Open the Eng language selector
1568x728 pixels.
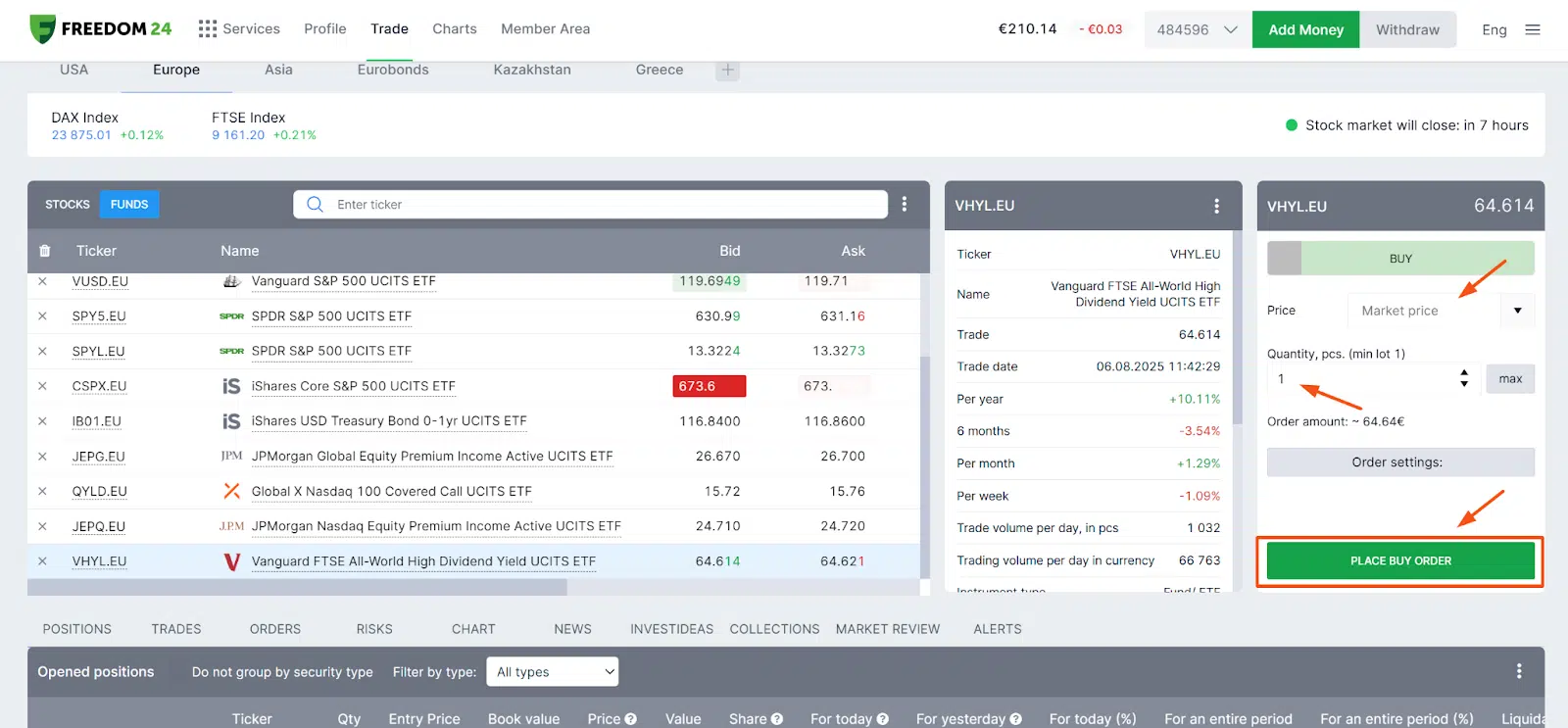click(1494, 29)
